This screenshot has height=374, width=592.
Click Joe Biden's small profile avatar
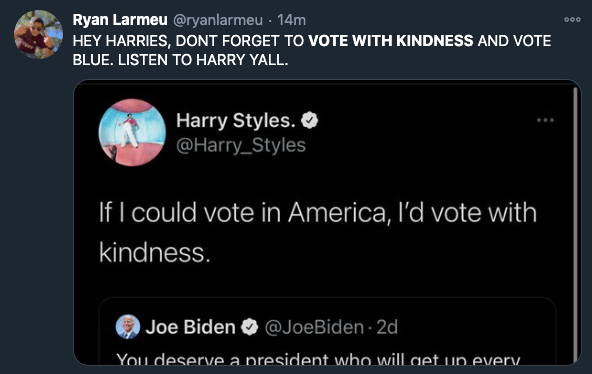(128, 327)
